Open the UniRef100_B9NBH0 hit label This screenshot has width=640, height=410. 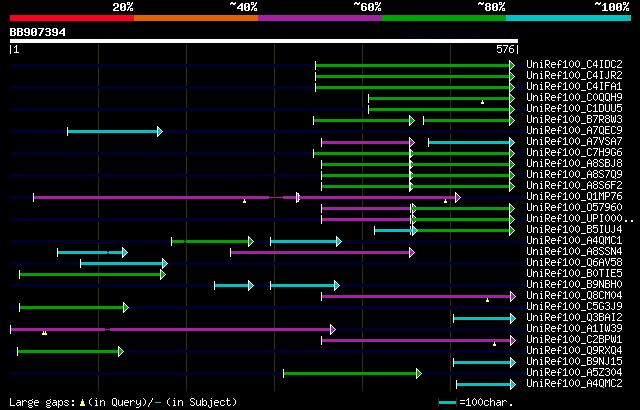[574, 285]
